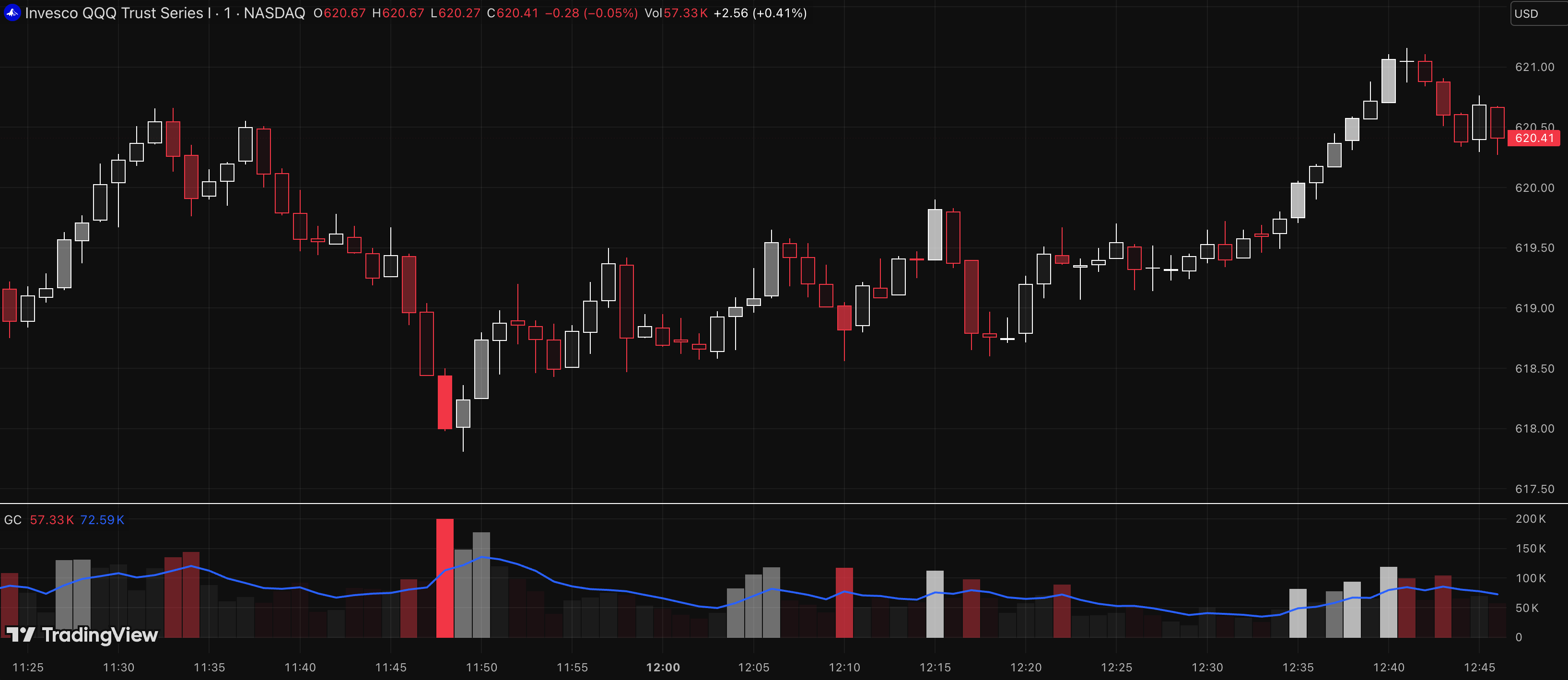Click the TradingView logo watermark

click(82, 635)
